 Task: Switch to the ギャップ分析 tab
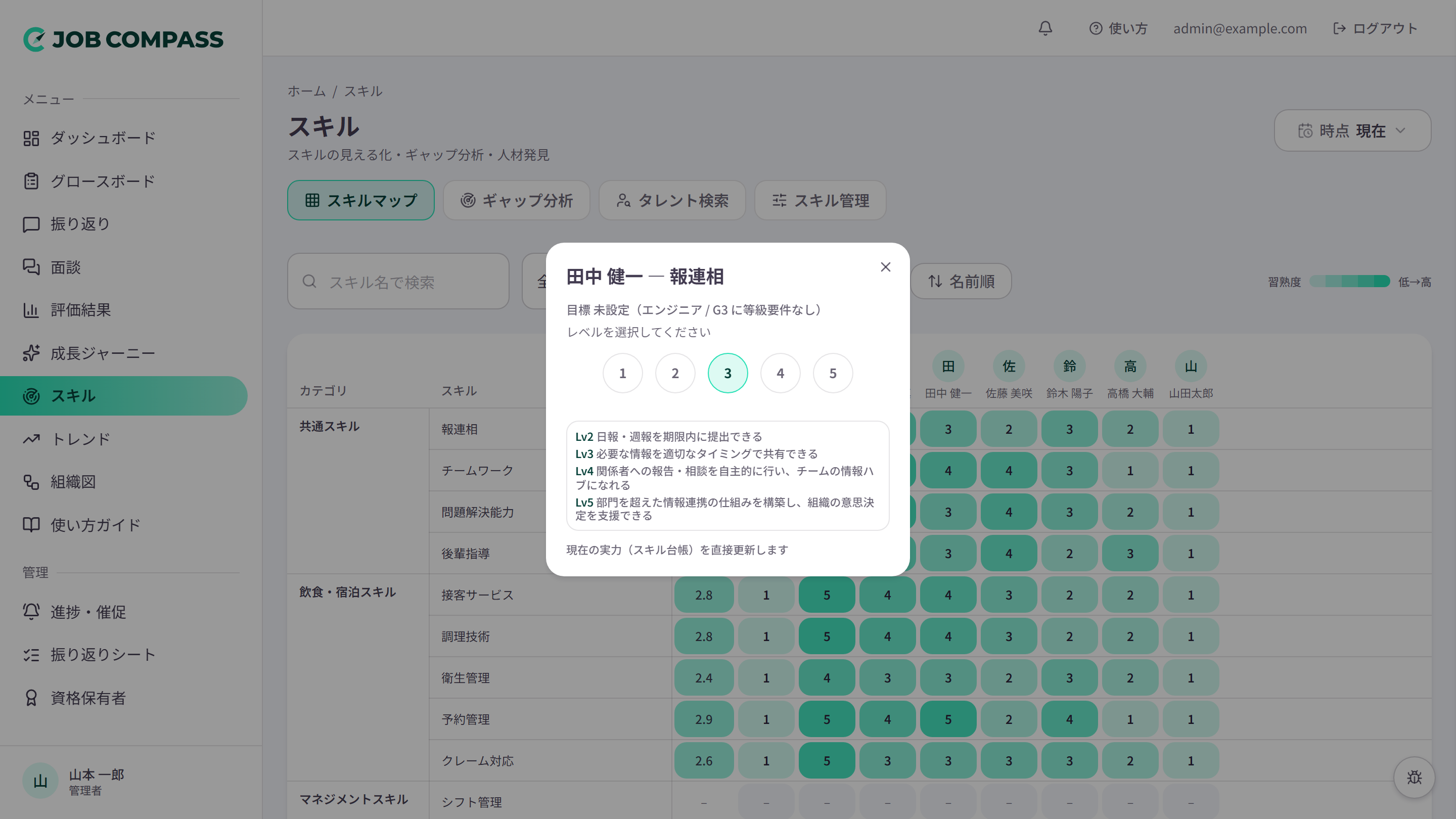pos(516,200)
